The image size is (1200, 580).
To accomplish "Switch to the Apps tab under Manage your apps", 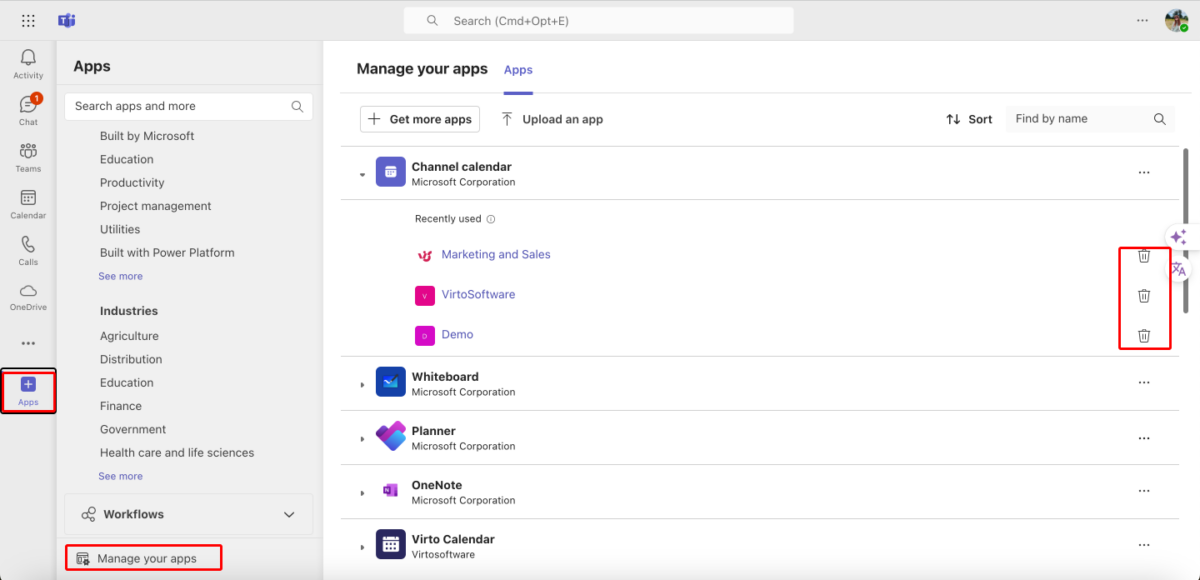I will click(518, 70).
